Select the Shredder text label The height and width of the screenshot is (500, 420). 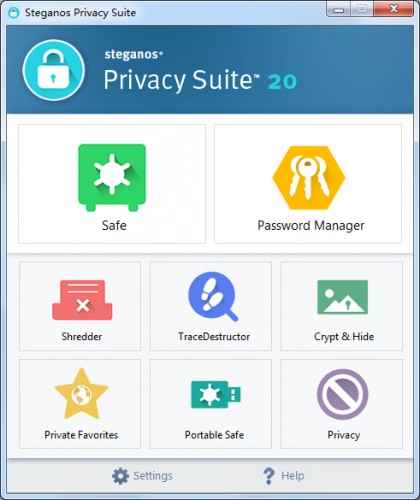(82, 336)
